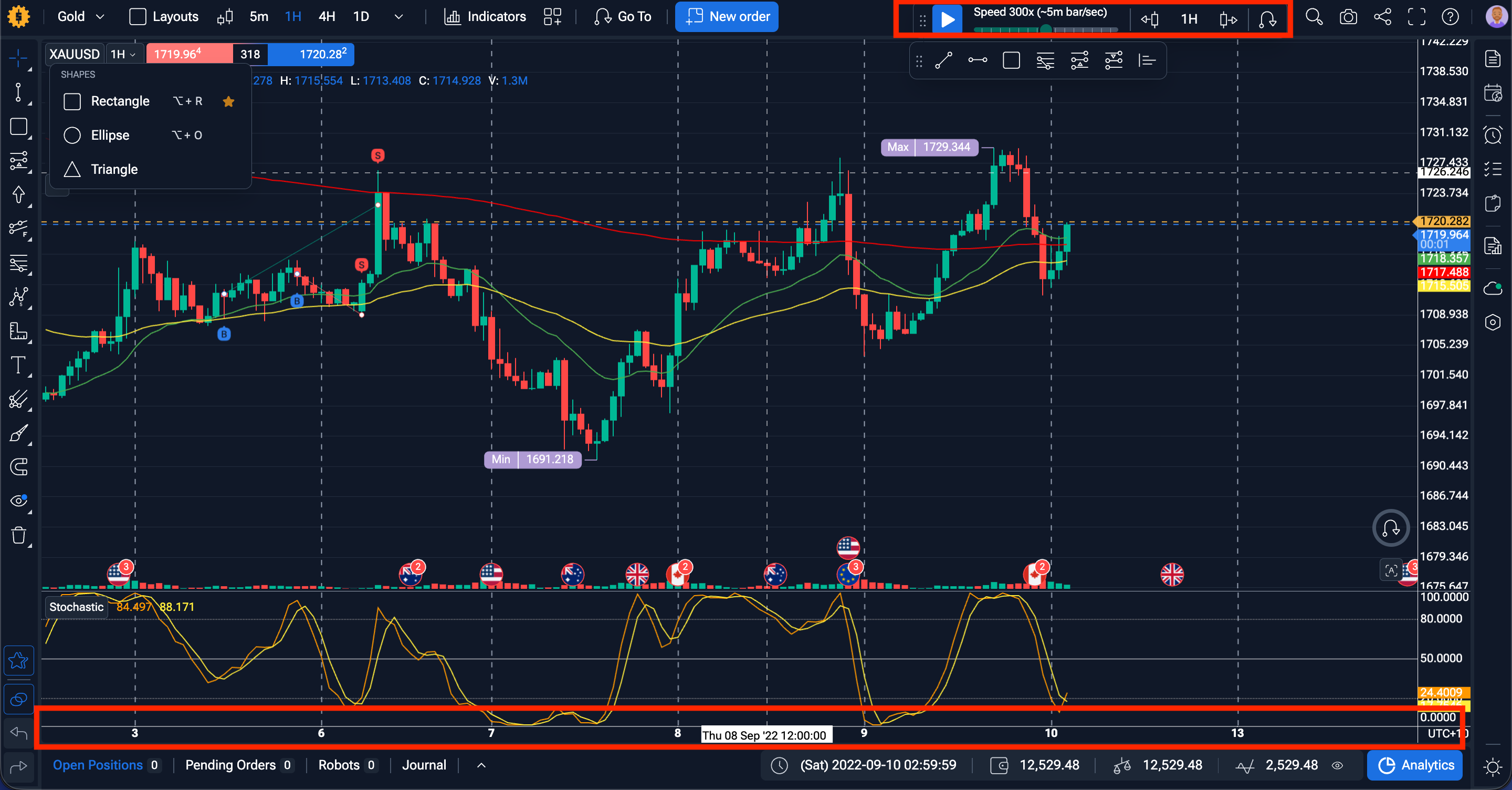Expand the Gold symbol dropdown
This screenshot has width=1512, height=790.
point(81,16)
